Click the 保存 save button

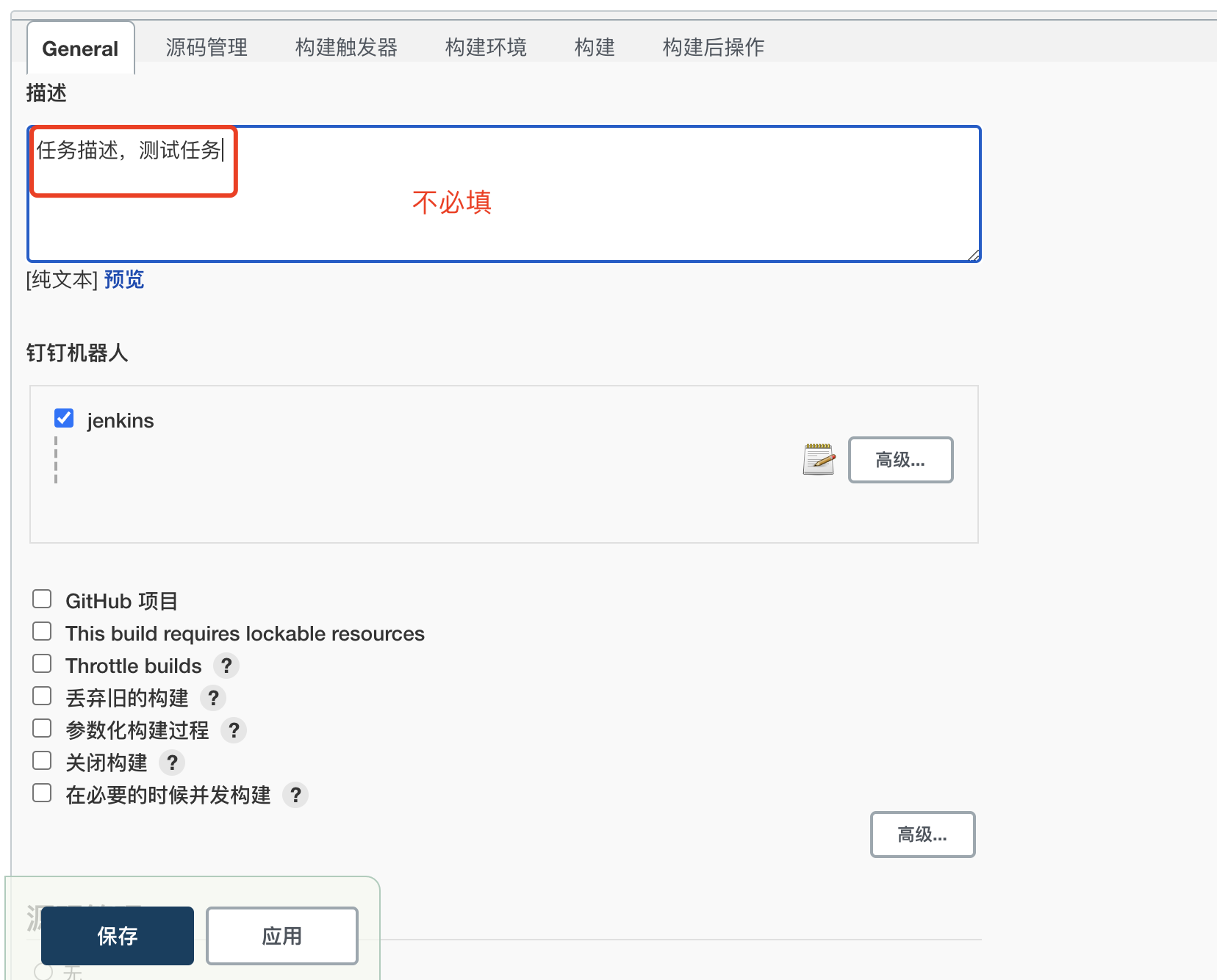pos(118,936)
